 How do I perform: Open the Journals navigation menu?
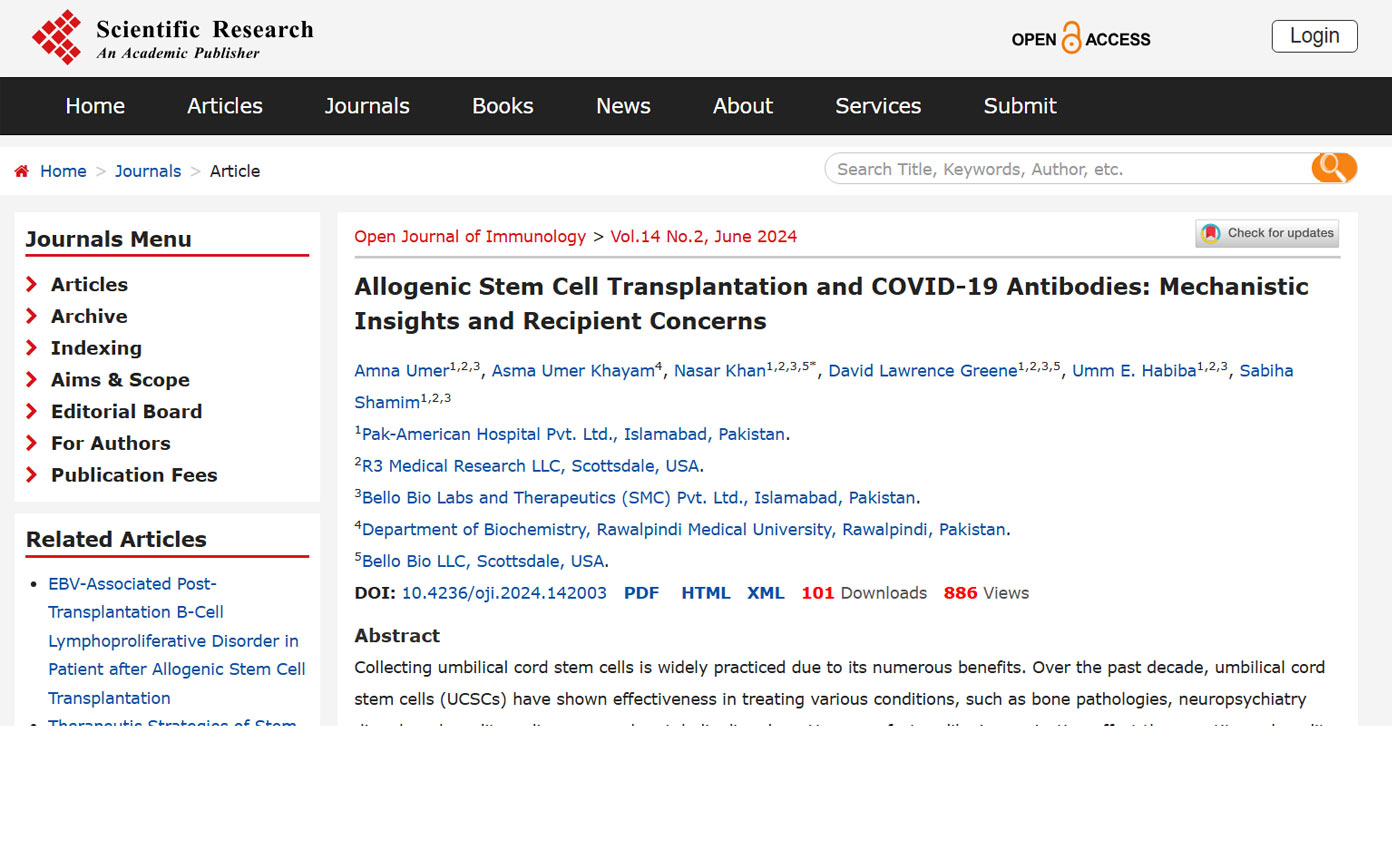pyautogui.click(x=367, y=106)
